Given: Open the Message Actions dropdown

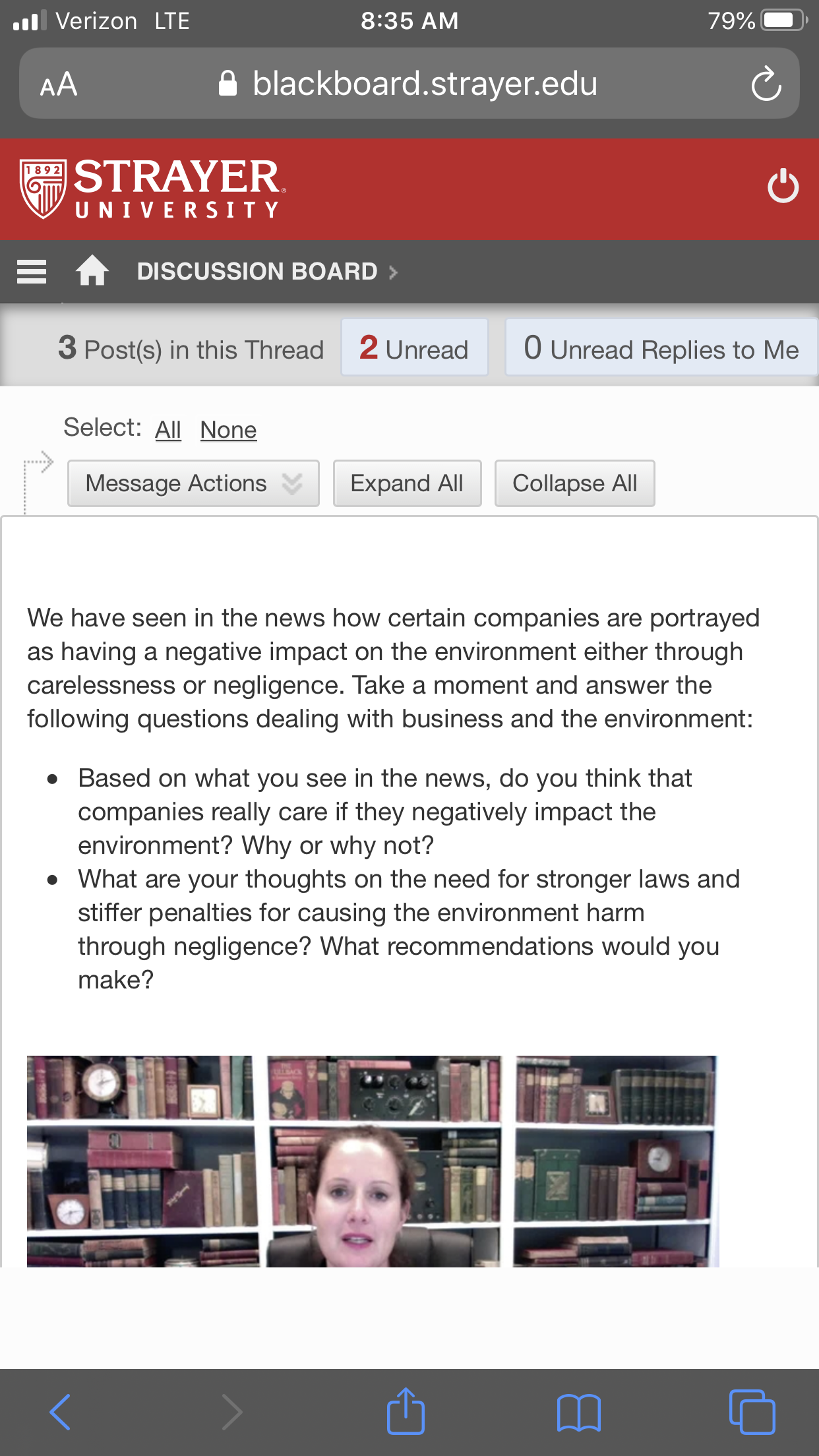Looking at the screenshot, I should point(193,483).
